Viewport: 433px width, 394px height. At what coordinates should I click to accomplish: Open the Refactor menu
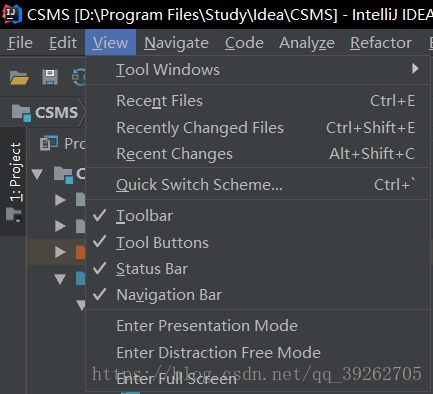(381, 43)
